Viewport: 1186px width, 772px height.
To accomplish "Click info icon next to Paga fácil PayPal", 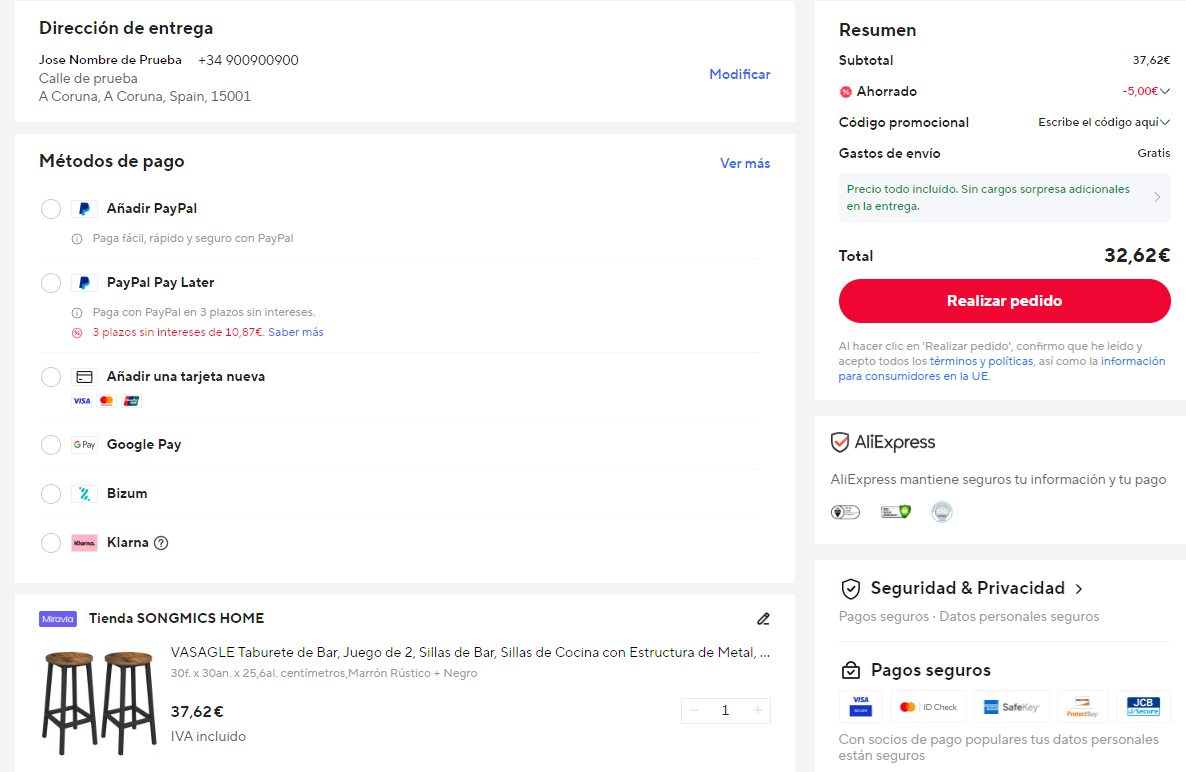I will pyautogui.click(x=76, y=239).
